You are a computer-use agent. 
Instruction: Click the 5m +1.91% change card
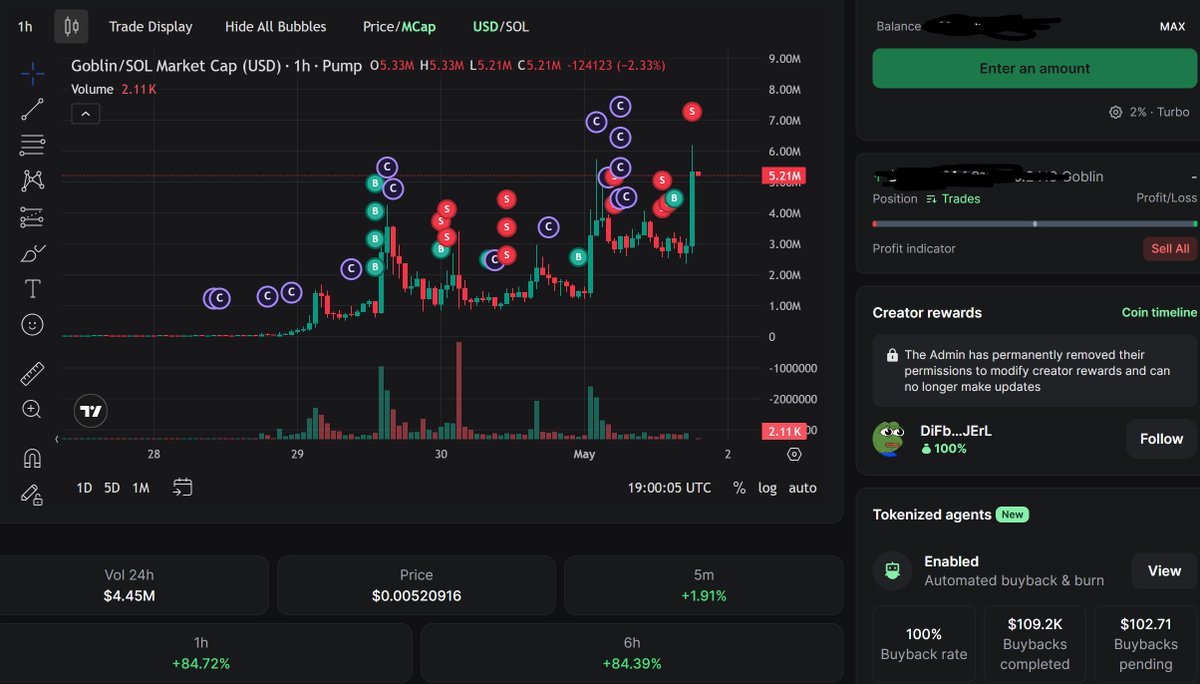tap(703, 586)
